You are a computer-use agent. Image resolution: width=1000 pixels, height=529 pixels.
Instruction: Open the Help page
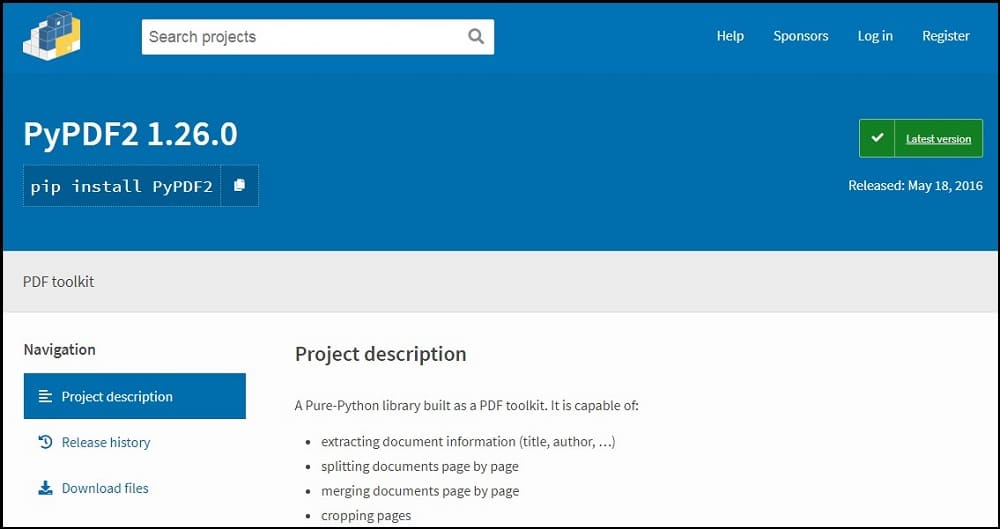[730, 36]
